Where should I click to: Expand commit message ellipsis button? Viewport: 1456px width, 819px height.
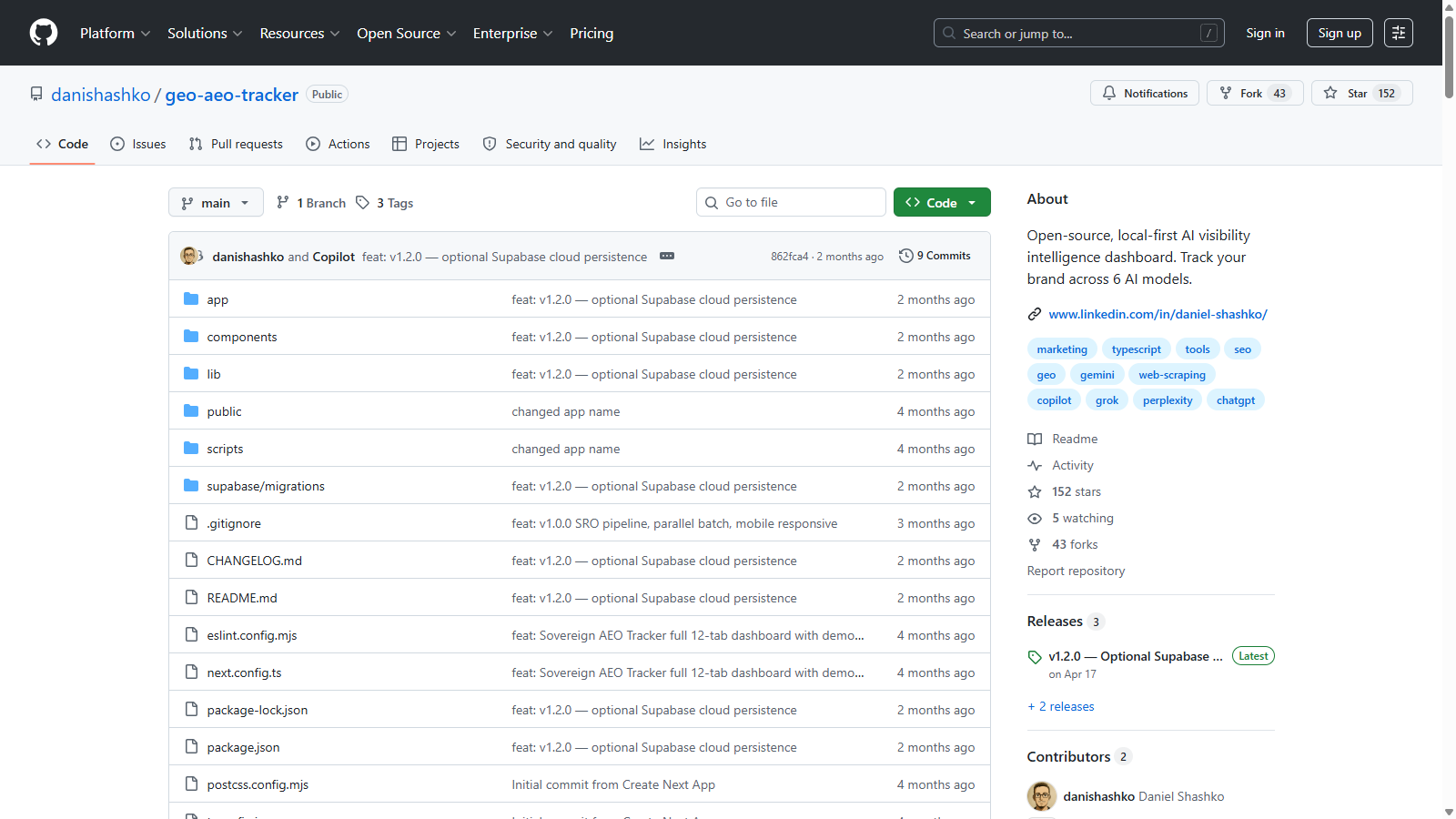[667, 257]
